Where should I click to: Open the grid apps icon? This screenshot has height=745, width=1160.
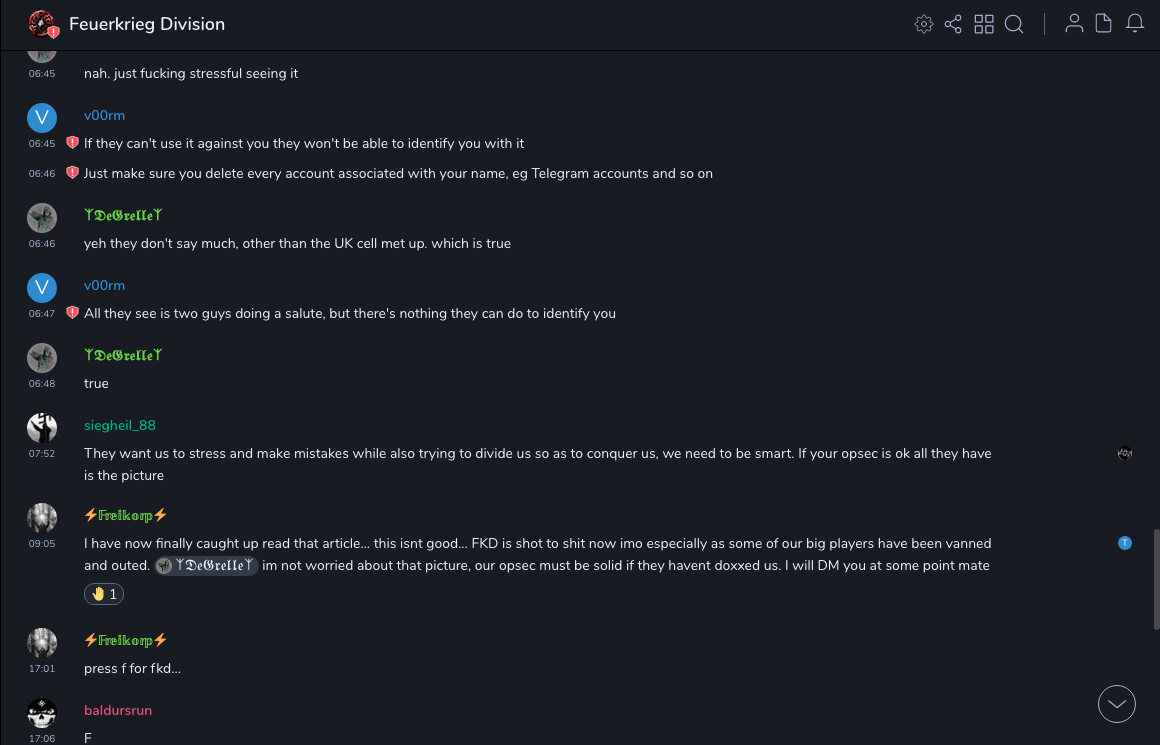(984, 24)
